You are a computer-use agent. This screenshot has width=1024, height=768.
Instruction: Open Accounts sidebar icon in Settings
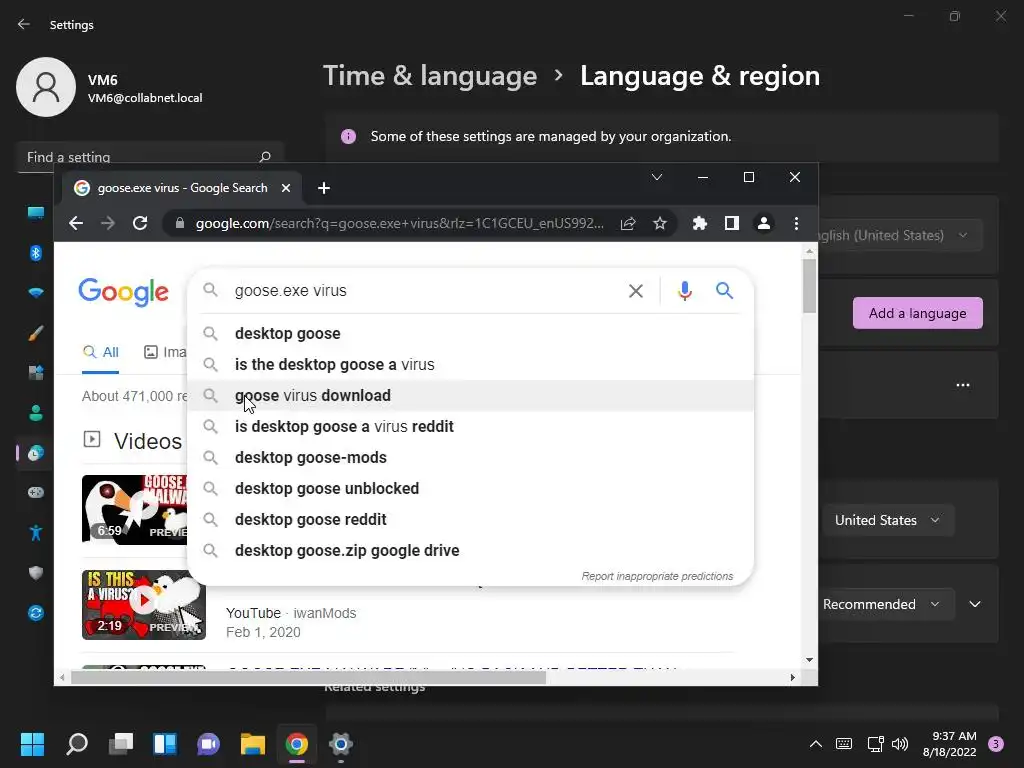36,413
